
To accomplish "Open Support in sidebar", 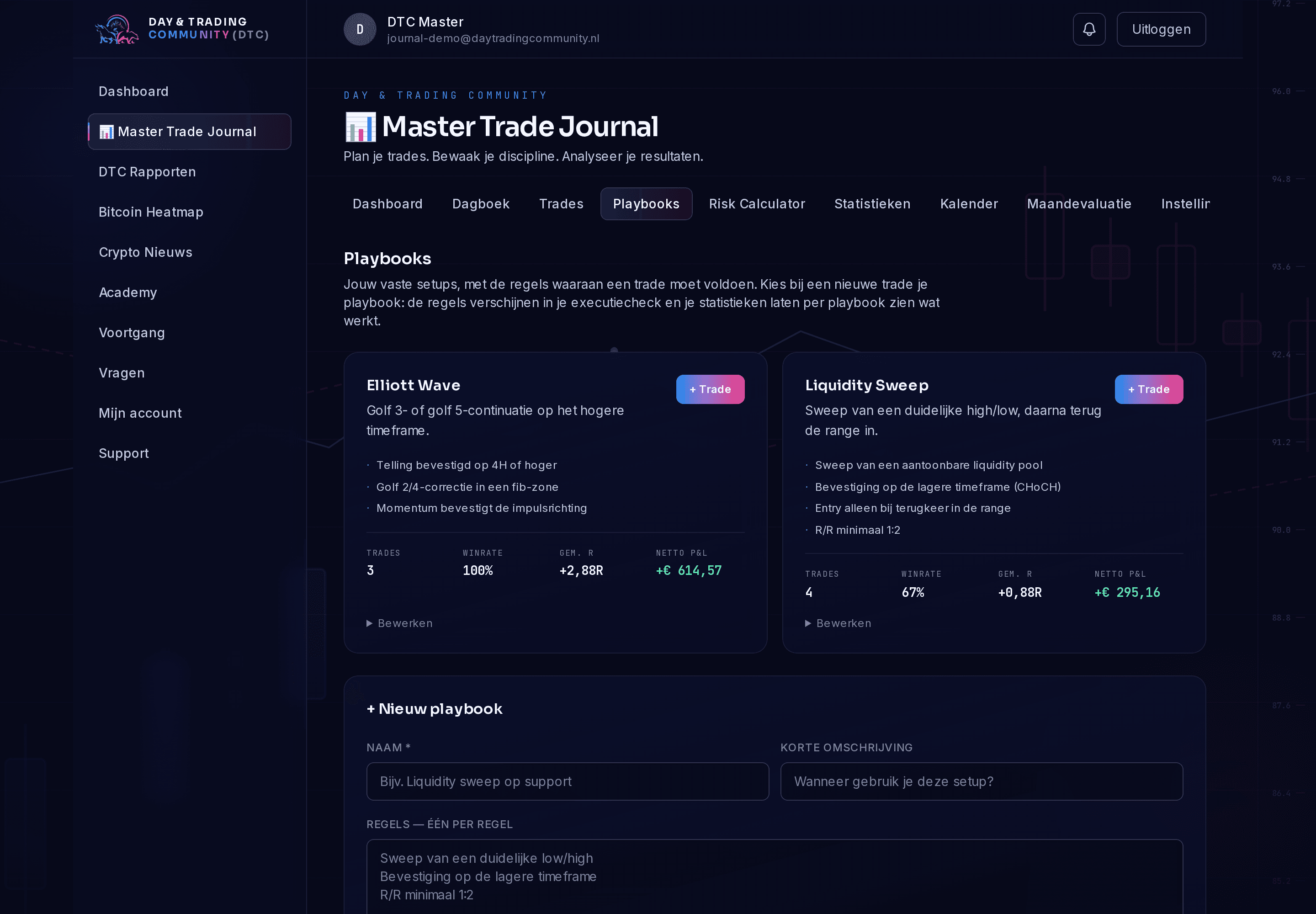I will (124, 453).
